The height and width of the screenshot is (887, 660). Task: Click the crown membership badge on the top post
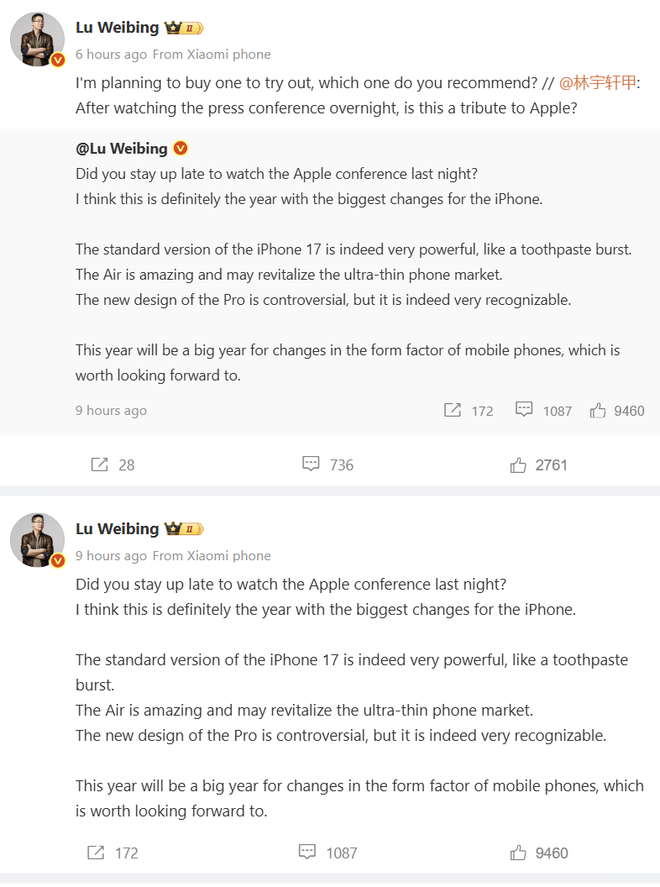point(184,28)
